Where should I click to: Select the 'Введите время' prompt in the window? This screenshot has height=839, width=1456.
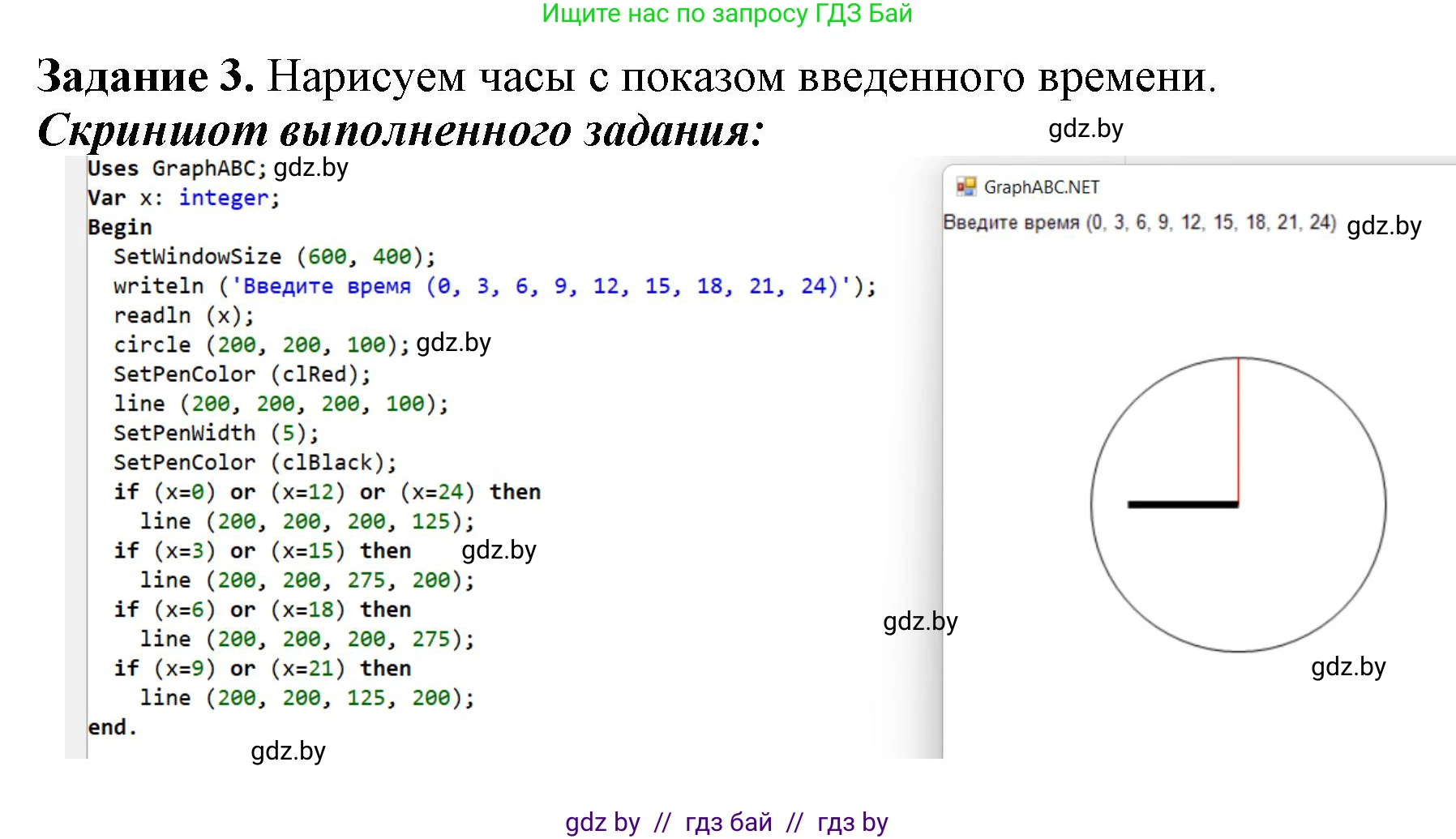[1138, 222]
